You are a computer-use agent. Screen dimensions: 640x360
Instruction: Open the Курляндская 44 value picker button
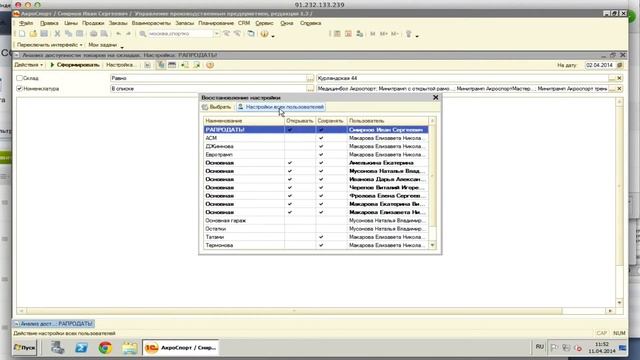pyautogui.click(x=611, y=78)
